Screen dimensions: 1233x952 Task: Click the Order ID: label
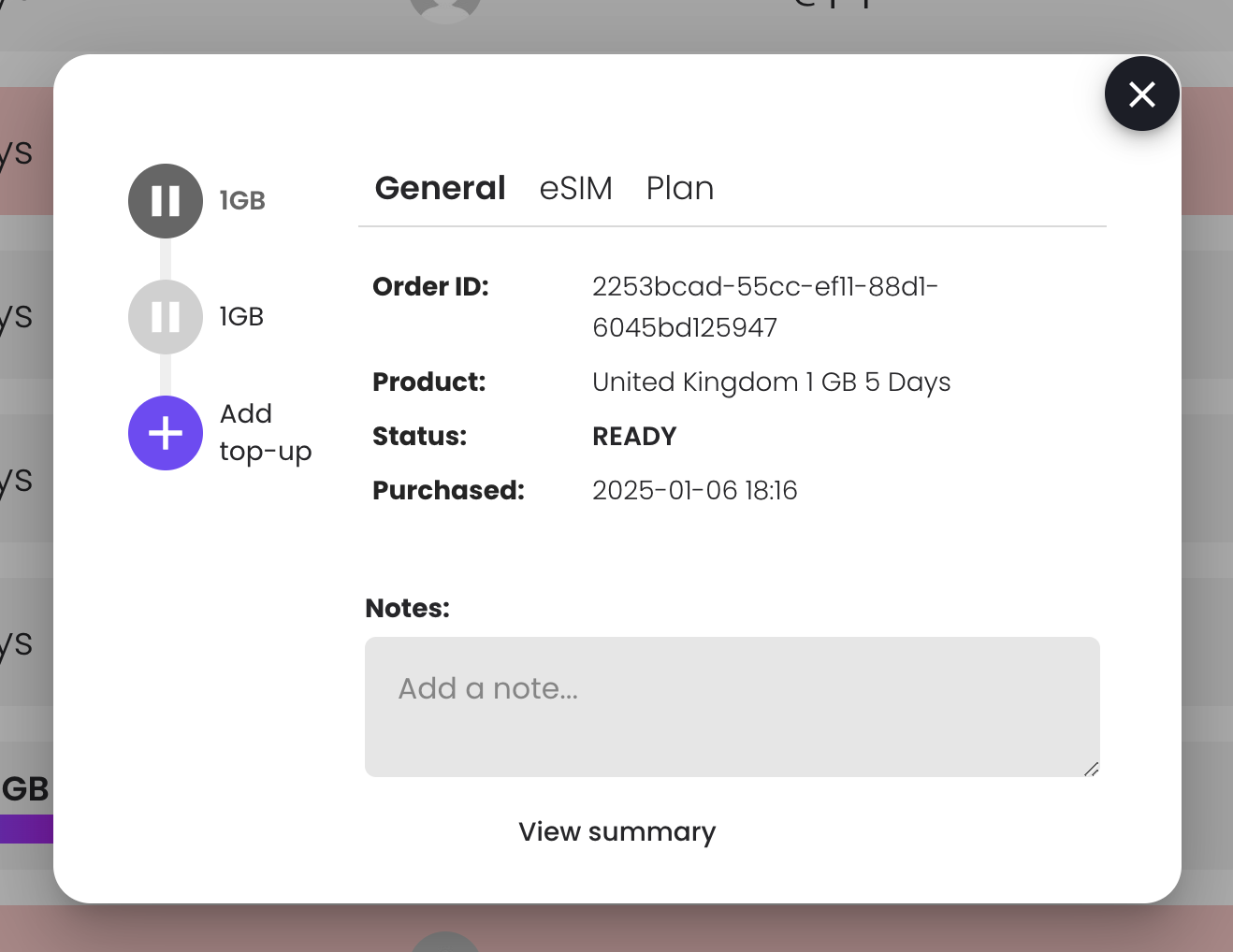tap(430, 286)
